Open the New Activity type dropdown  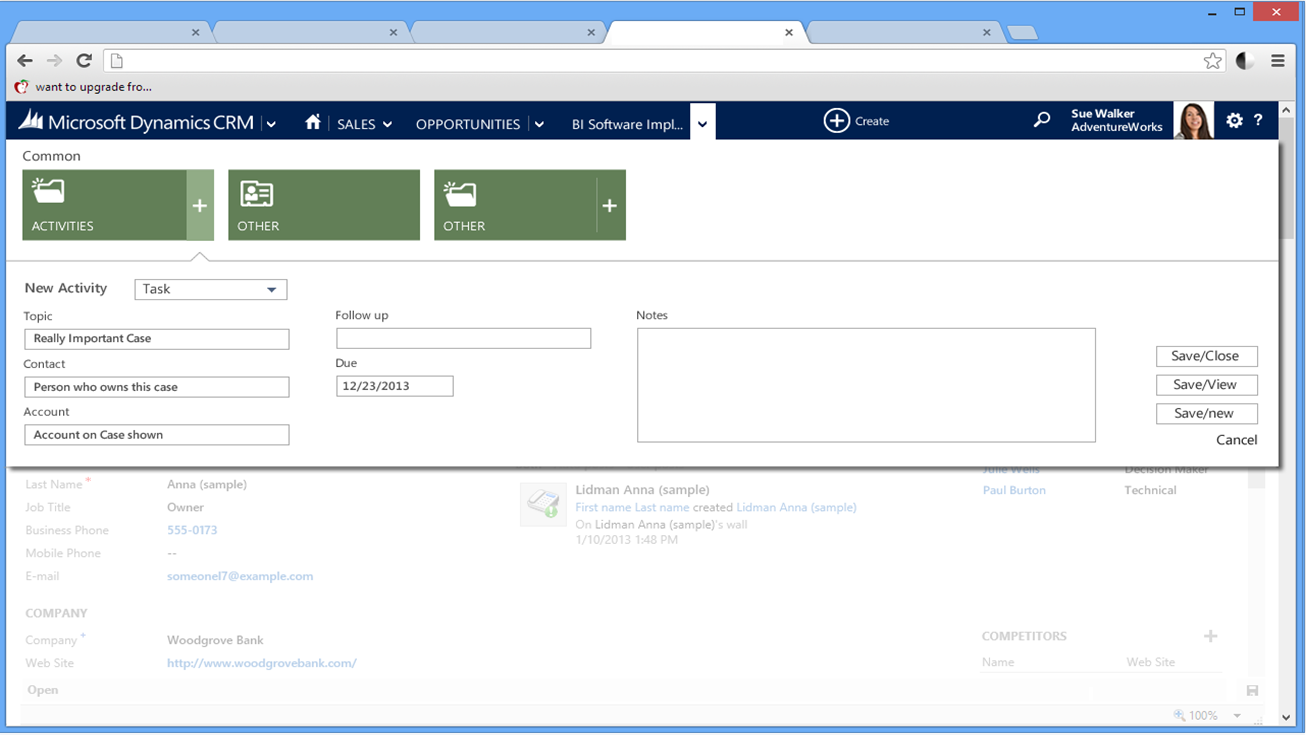pyautogui.click(x=211, y=289)
